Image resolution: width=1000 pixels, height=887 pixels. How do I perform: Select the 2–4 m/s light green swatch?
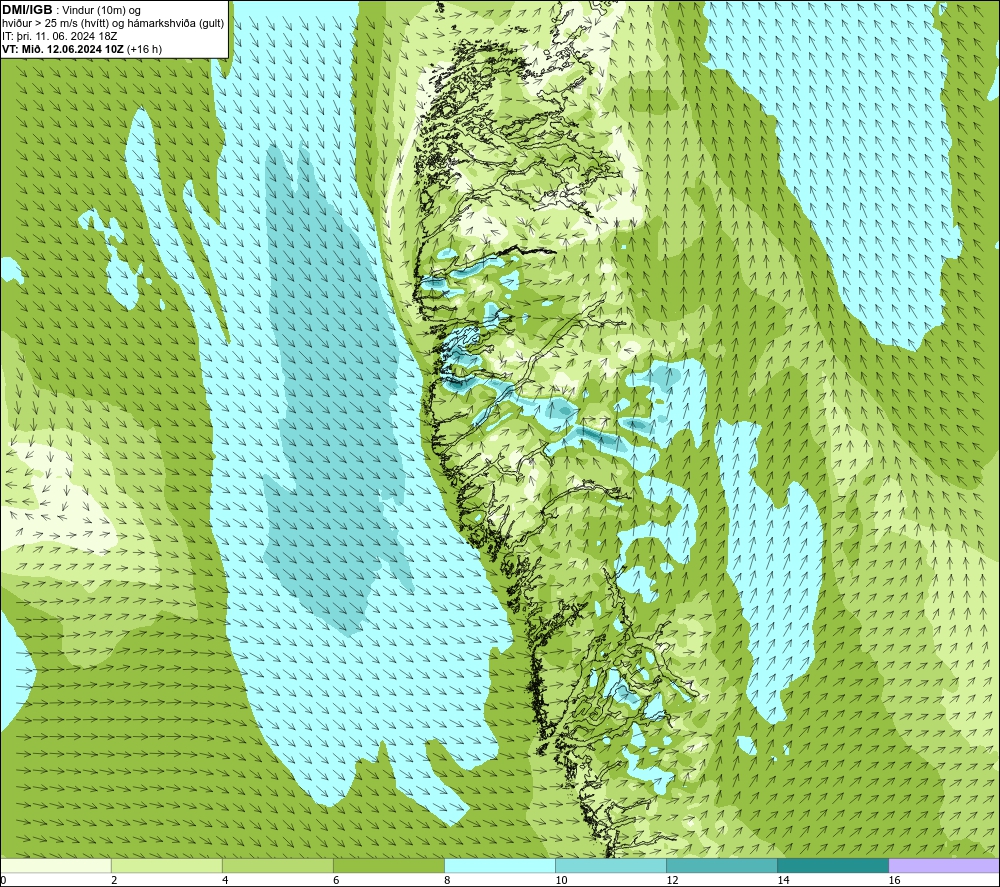[x=167, y=865]
